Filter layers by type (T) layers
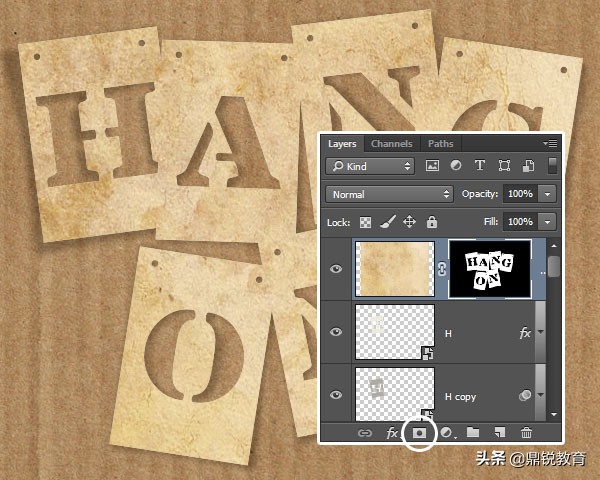600x480 pixels. [x=480, y=166]
